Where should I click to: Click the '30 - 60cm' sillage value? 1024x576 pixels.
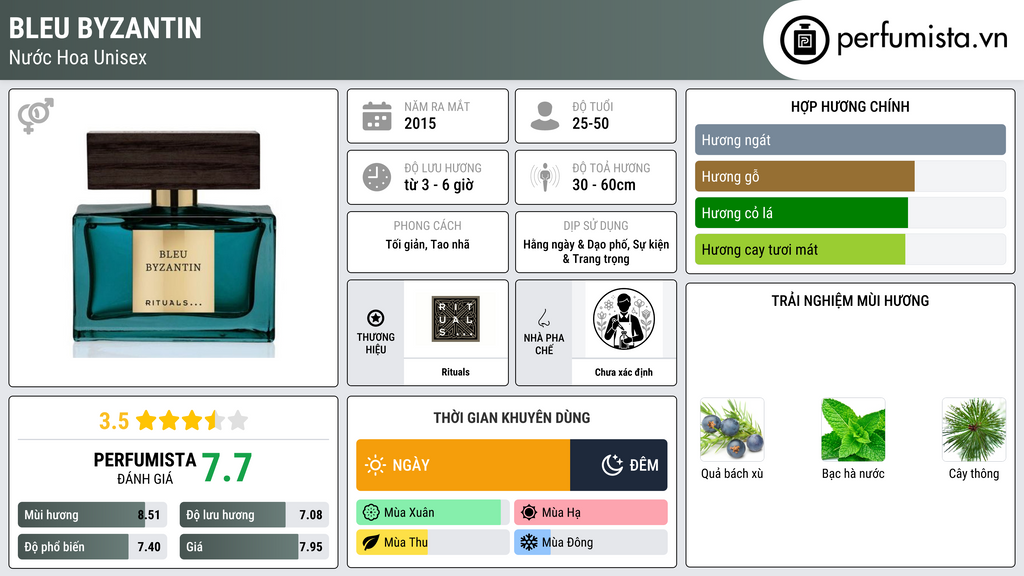coord(604,185)
